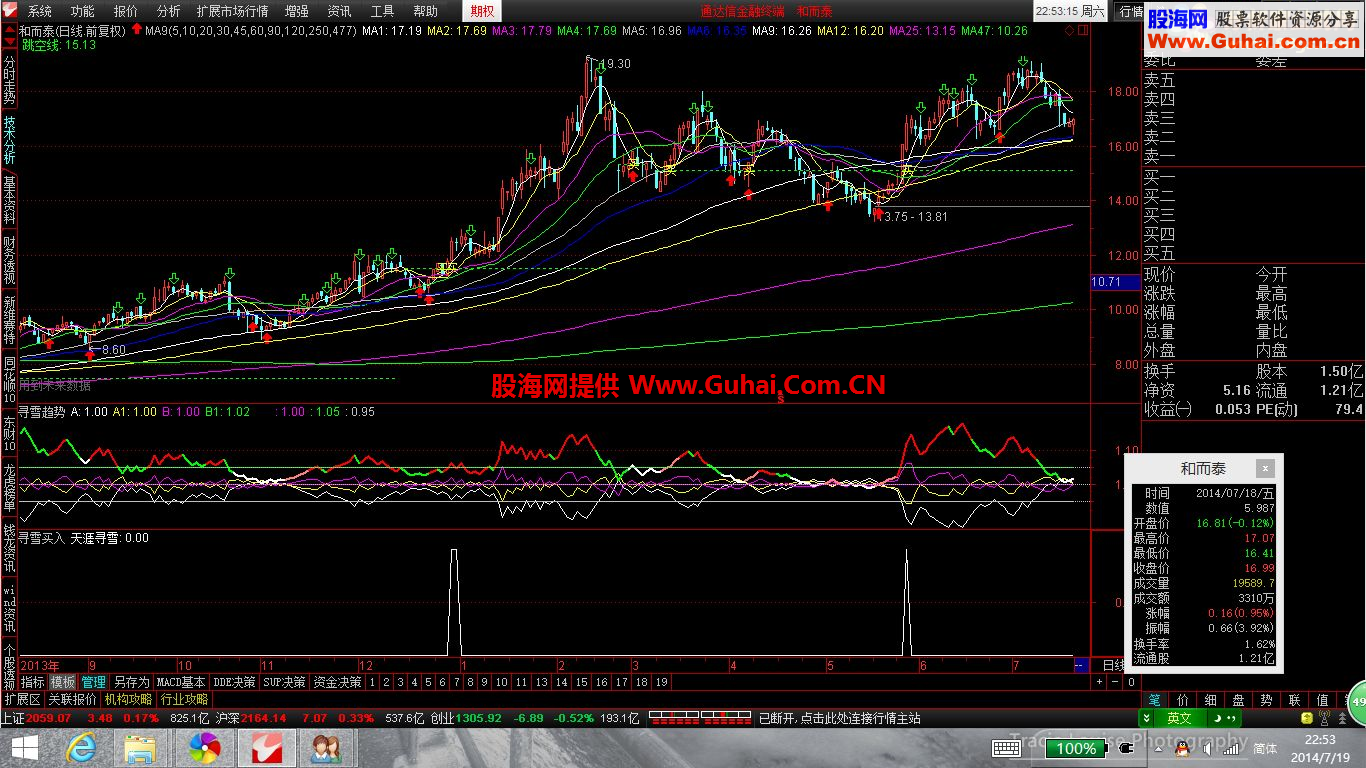The image size is (1366, 768).
Task: Click the diamond icon at the chart's top right
Action: (1069, 30)
